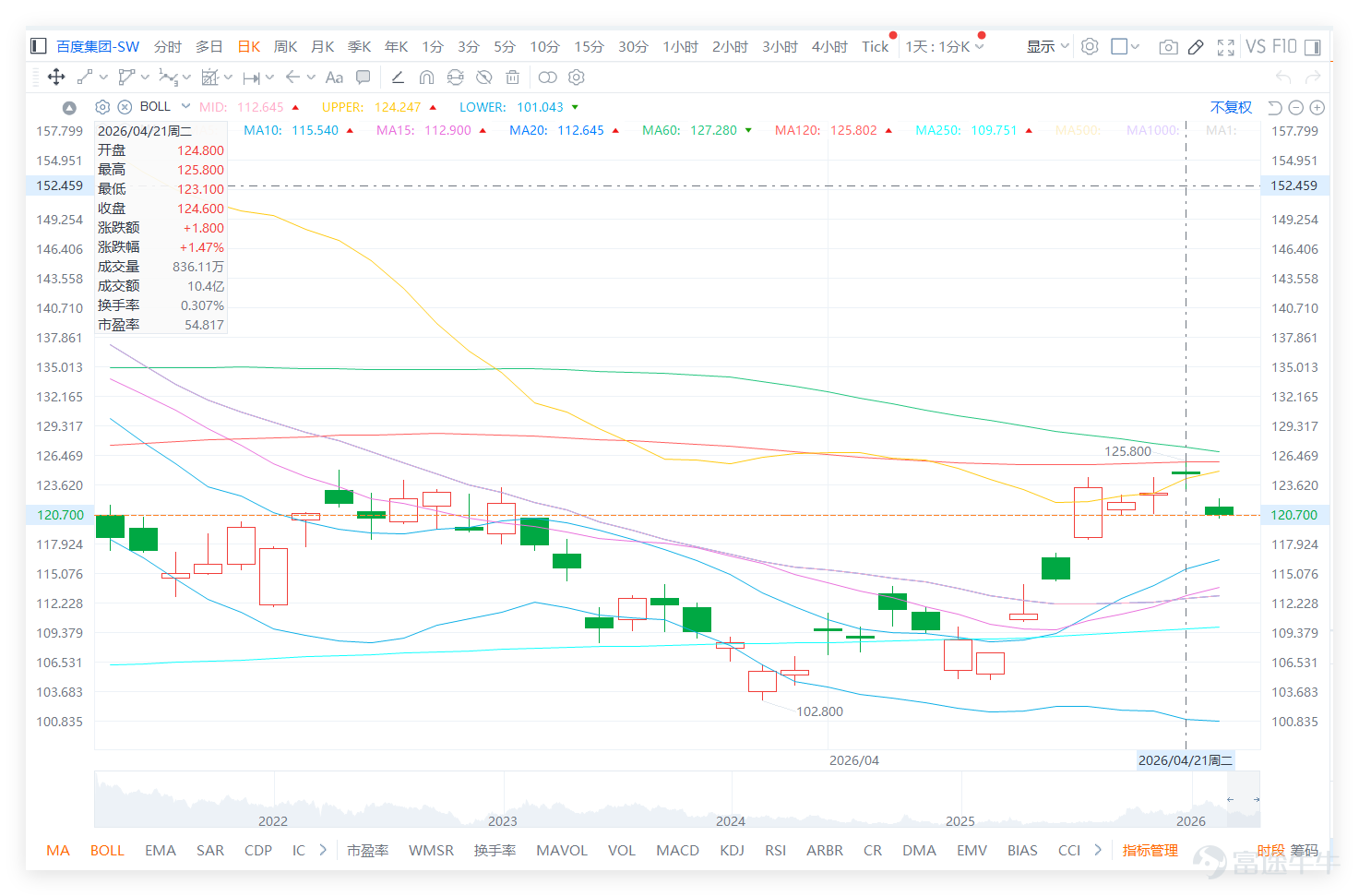Viewport: 1359px width, 896px height.
Task: Select the line segment drawing tool
Action: (85, 78)
